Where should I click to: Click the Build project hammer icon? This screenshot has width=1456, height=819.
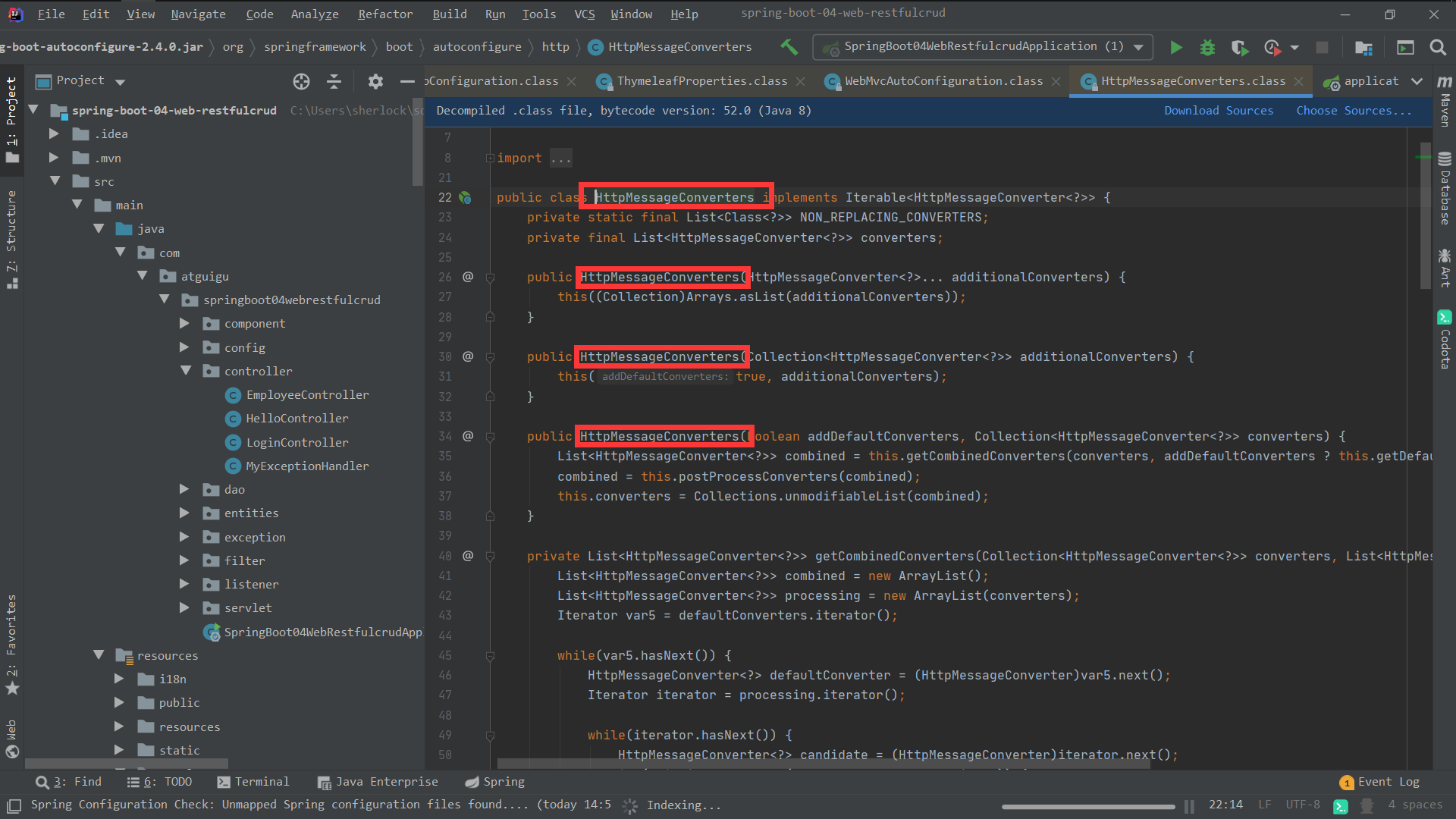coord(789,47)
